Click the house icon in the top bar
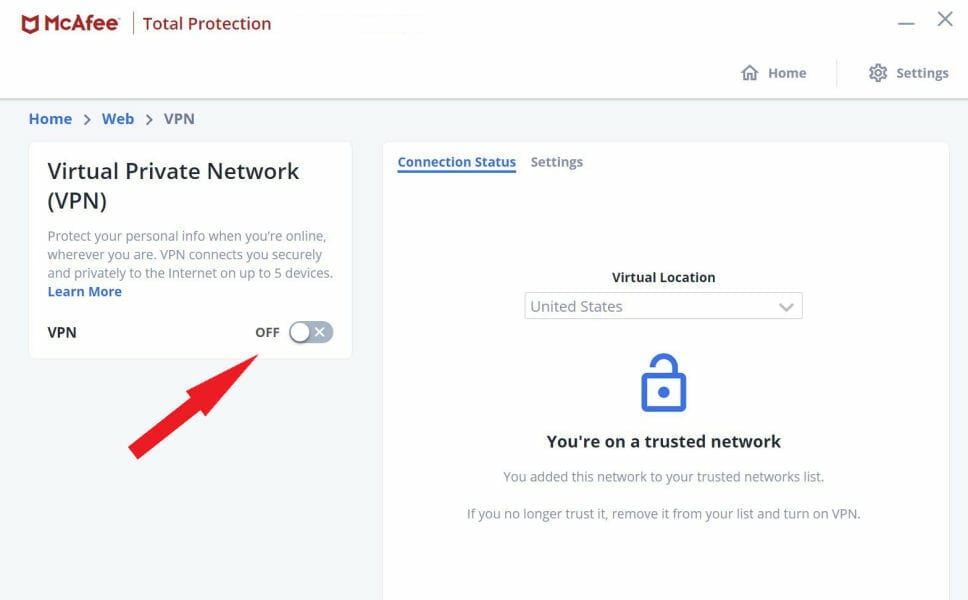 point(749,73)
